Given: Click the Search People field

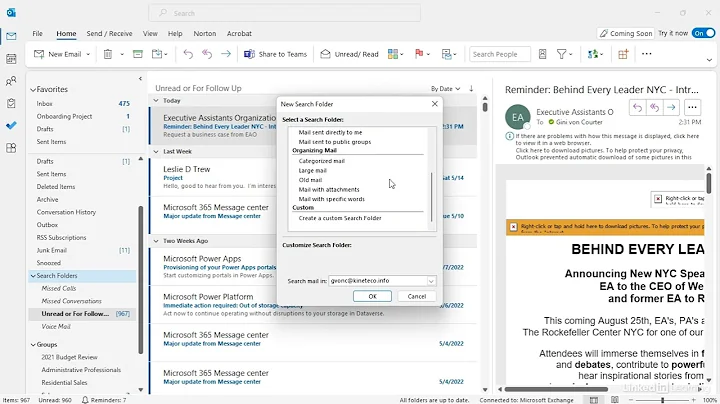Looking at the screenshot, I should (500, 54).
